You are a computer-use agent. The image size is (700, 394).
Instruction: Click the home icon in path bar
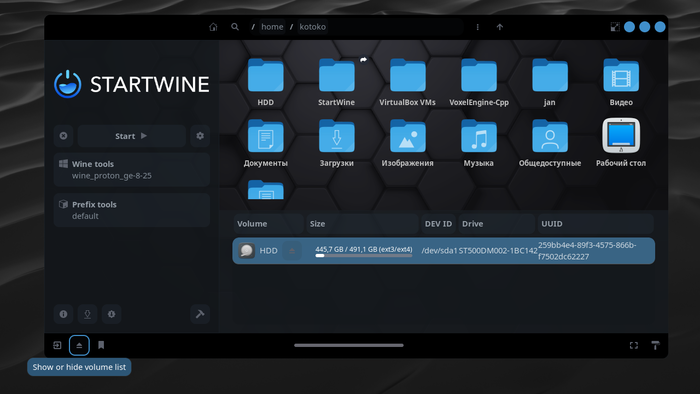click(213, 27)
